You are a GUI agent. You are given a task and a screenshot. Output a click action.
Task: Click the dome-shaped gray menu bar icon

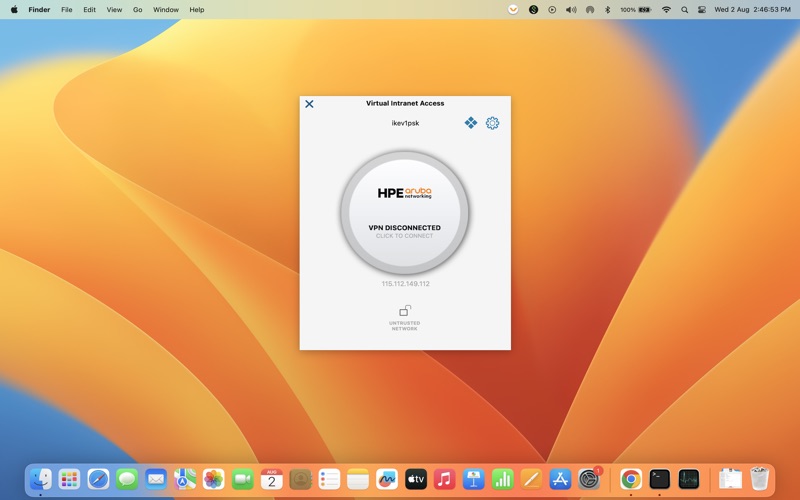pyautogui.click(x=590, y=9)
